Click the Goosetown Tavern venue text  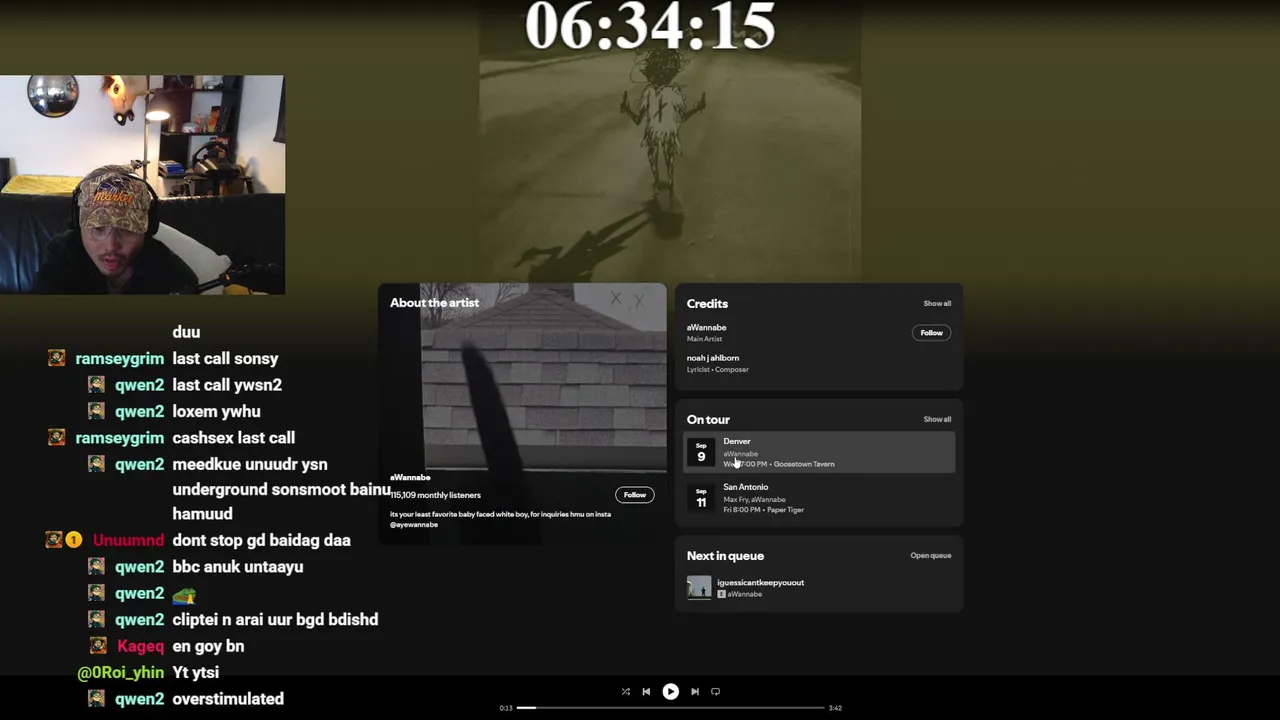[804, 464]
